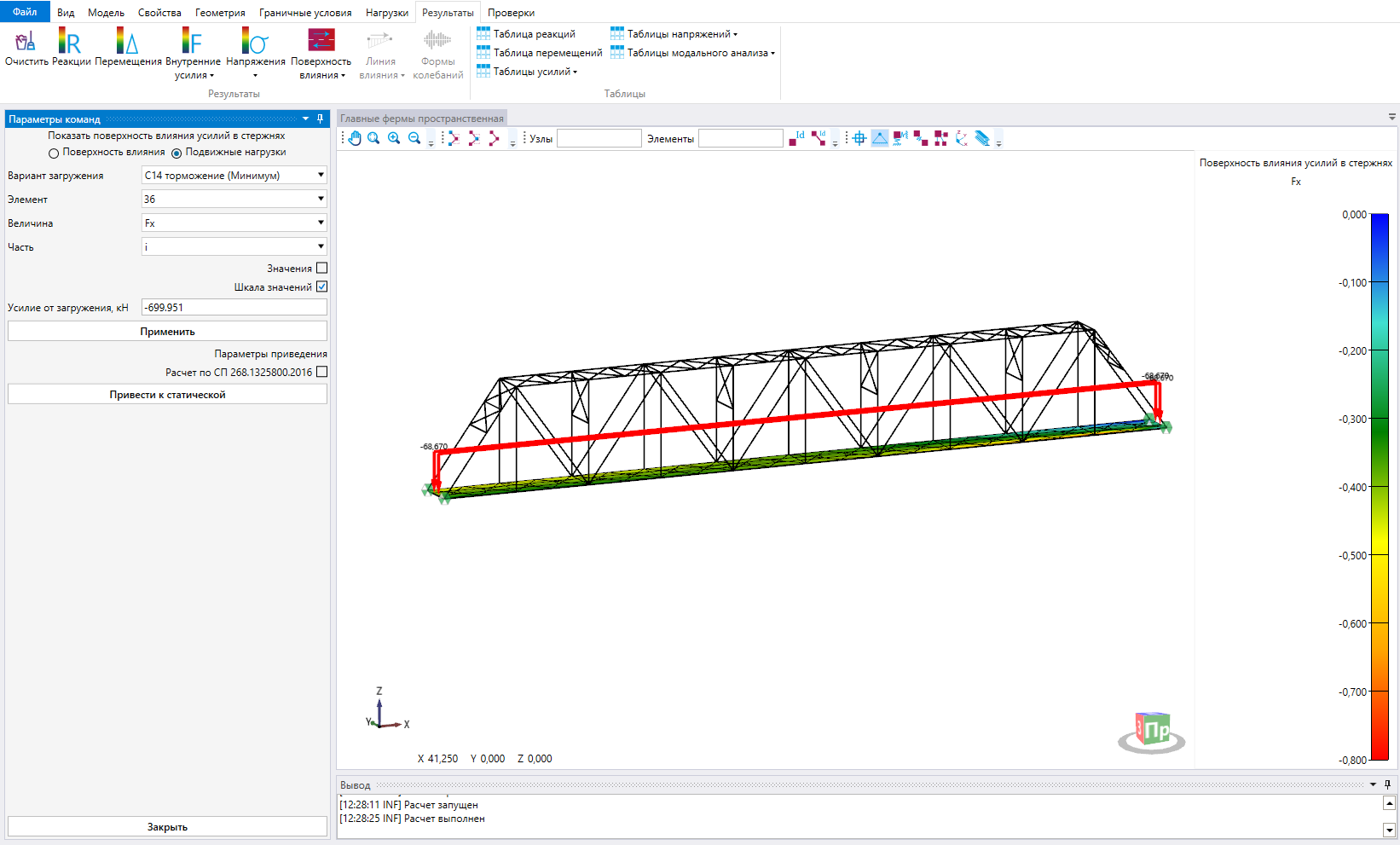The width and height of the screenshot is (1400, 845).
Task: Open Вывод panel options arrow
Action: pos(1373,784)
